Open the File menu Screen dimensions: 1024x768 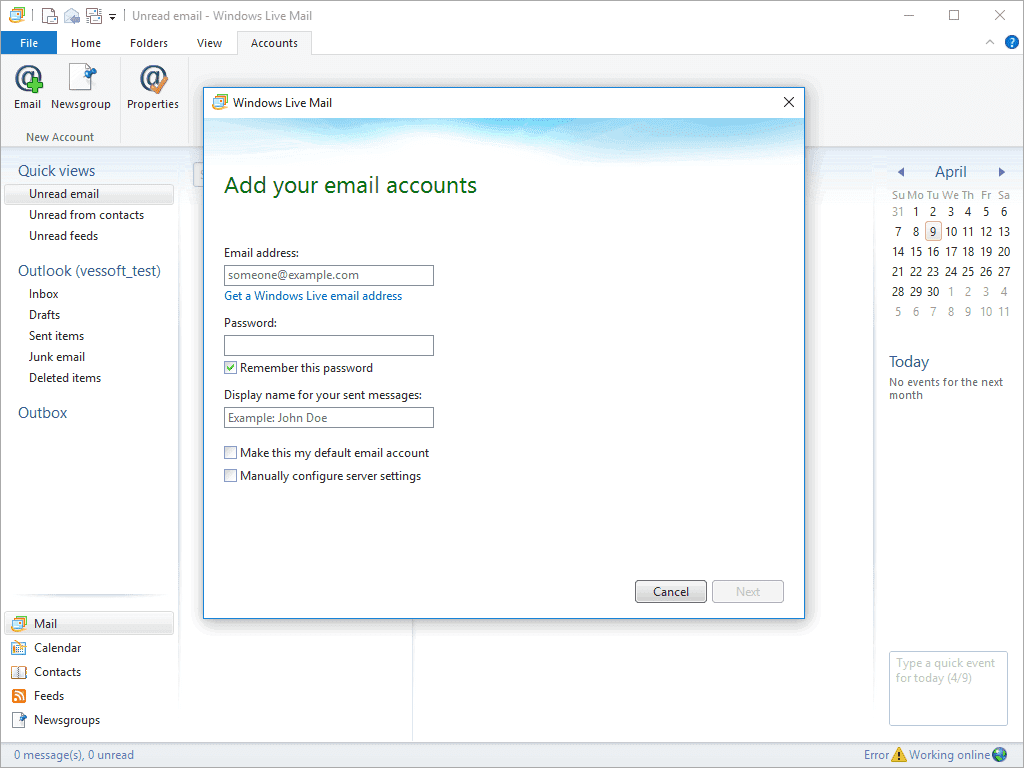29,43
